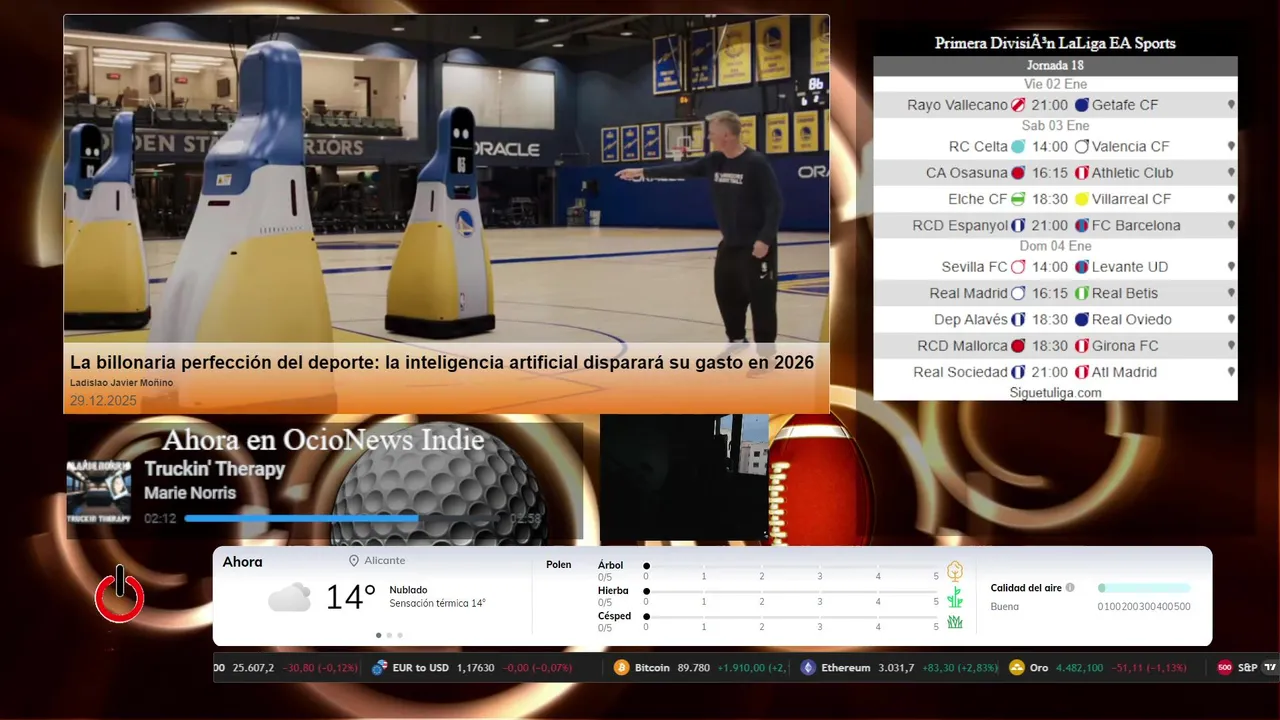Click the Oro price 4.482,100

[1080, 667]
